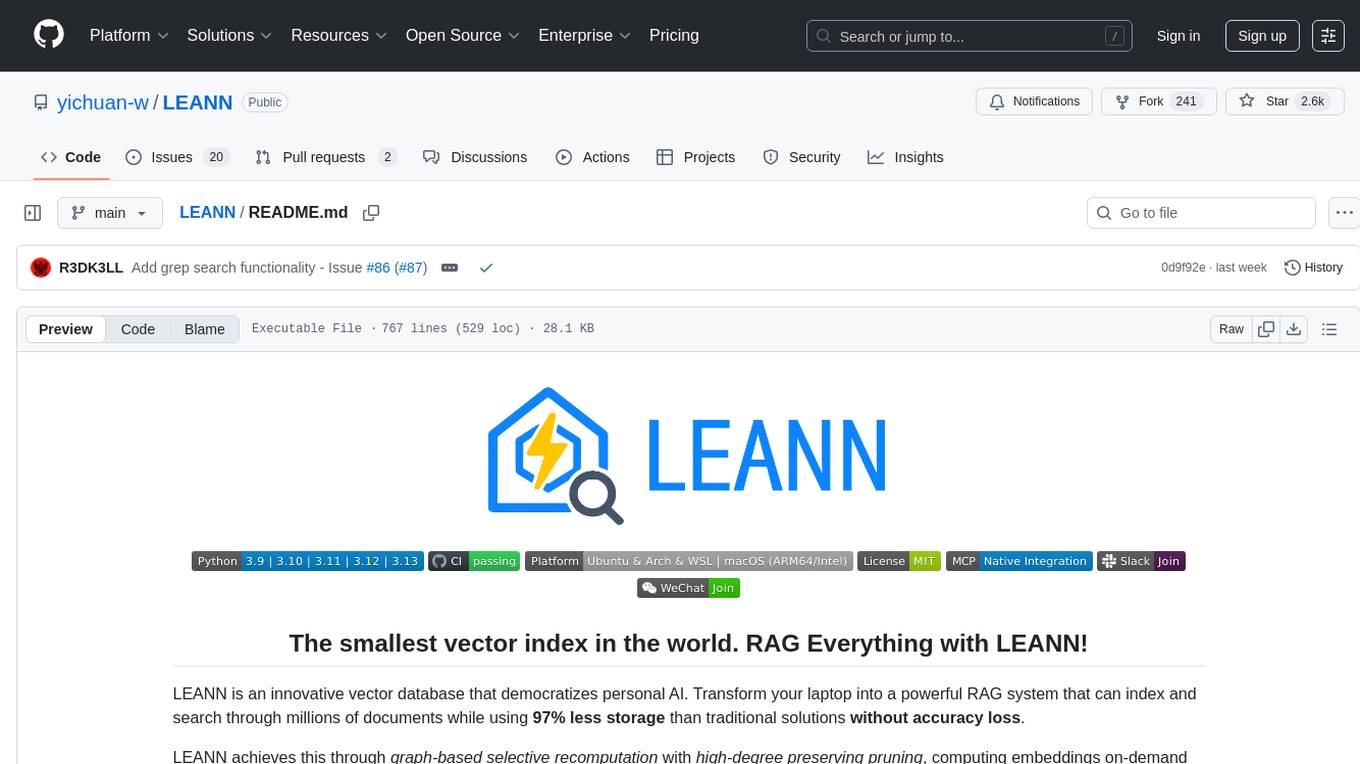Open the main branch selector dropdown
The image size is (1360, 764).
point(109,213)
